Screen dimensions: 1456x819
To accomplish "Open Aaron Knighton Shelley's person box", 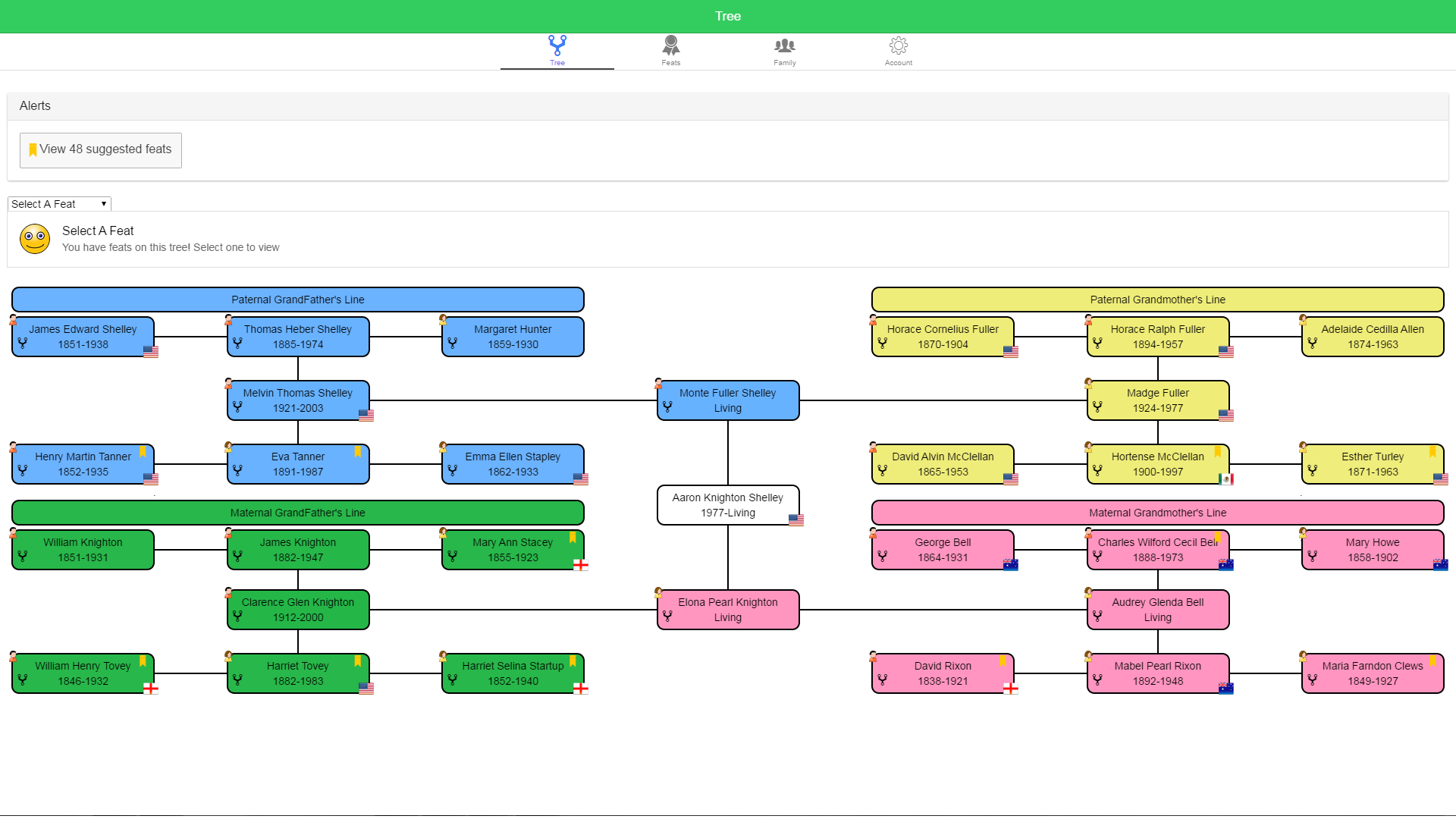I will click(x=727, y=505).
